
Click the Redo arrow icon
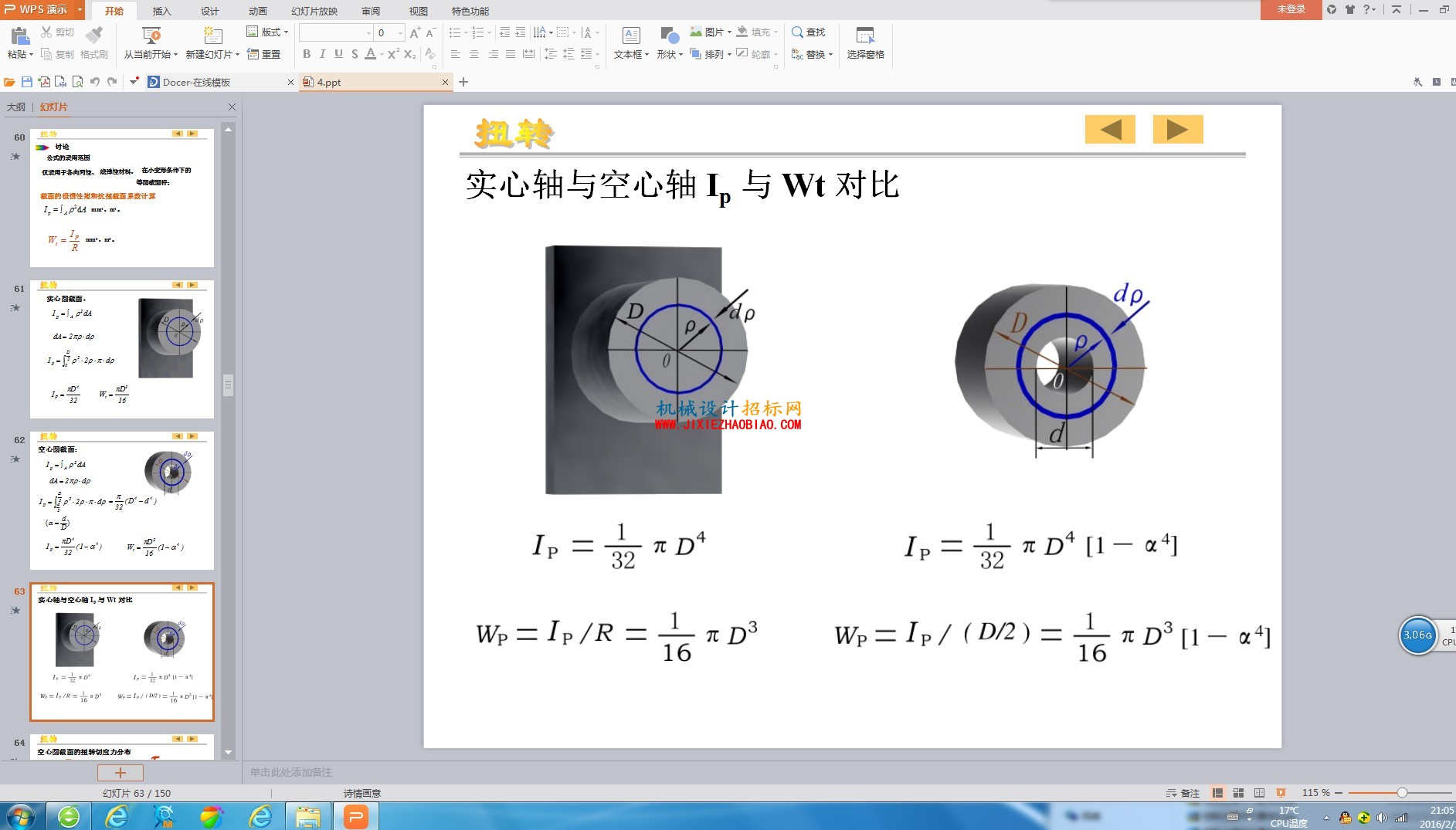112,82
